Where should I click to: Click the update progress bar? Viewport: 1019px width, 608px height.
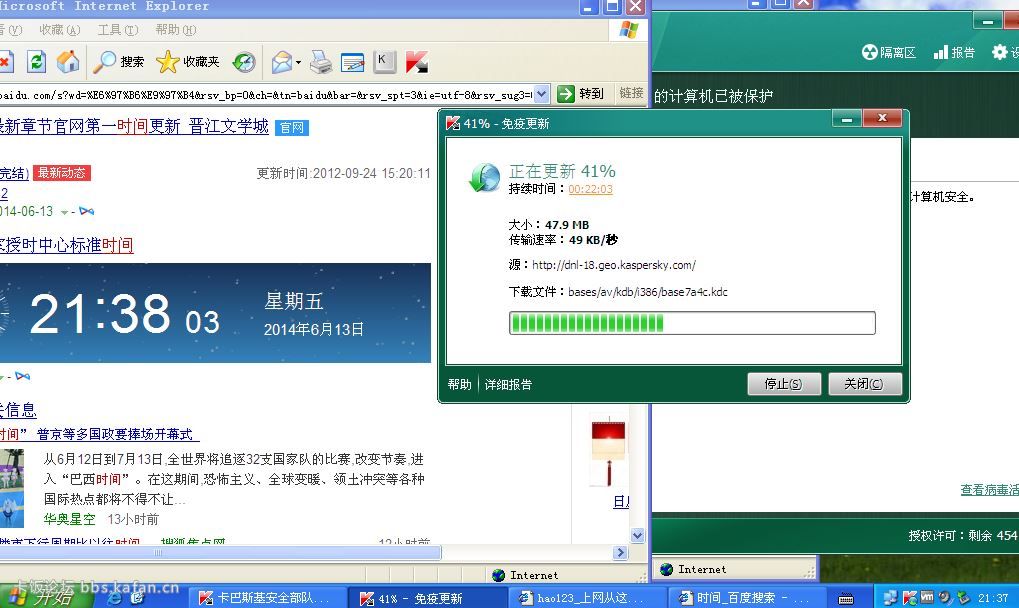point(692,323)
